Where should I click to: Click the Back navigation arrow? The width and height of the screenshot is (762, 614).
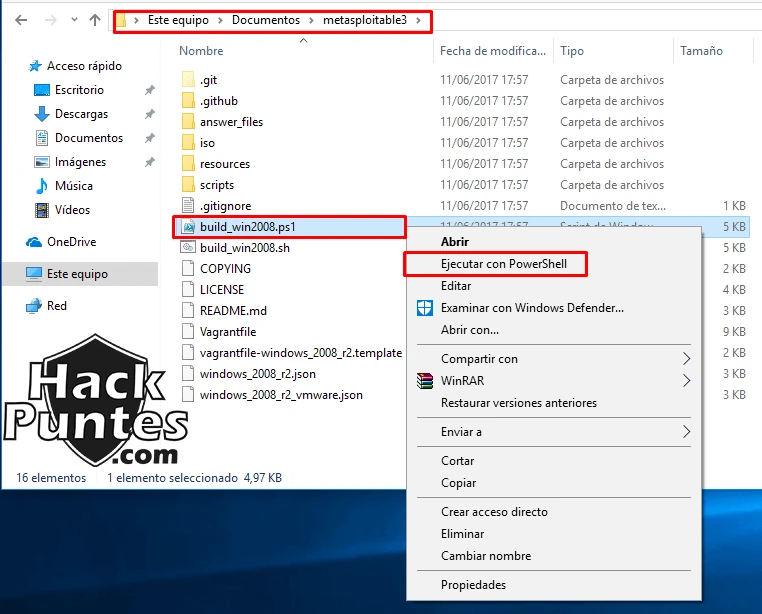pos(21,20)
